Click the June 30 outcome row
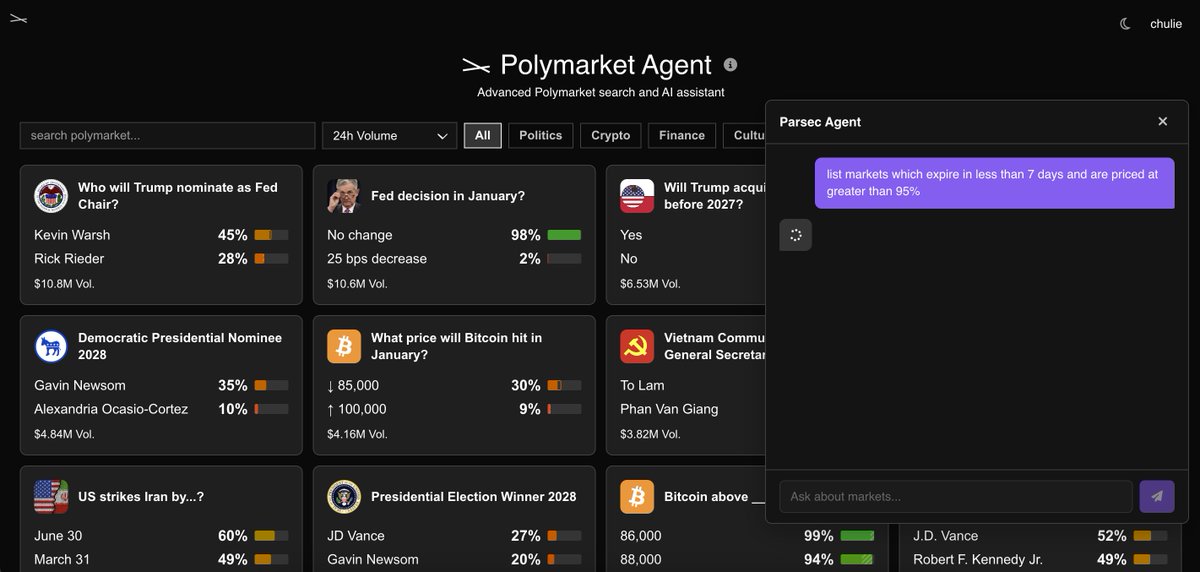Image resolution: width=1200 pixels, height=572 pixels. (x=161, y=536)
